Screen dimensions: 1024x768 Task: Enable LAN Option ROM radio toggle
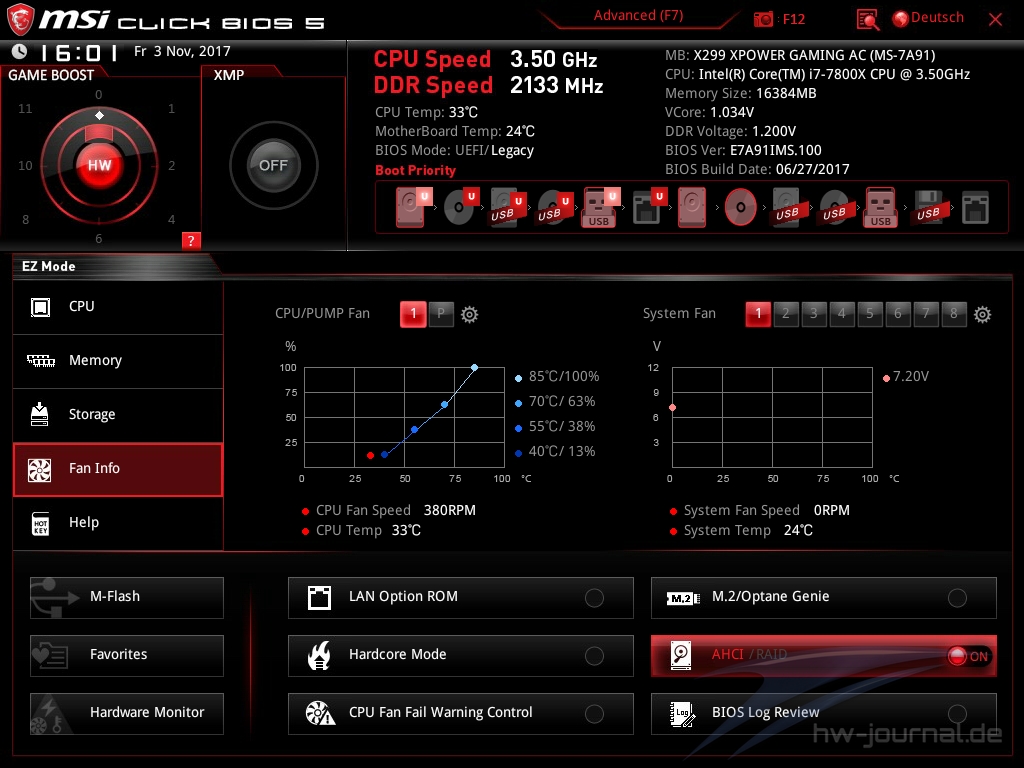tap(594, 598)
